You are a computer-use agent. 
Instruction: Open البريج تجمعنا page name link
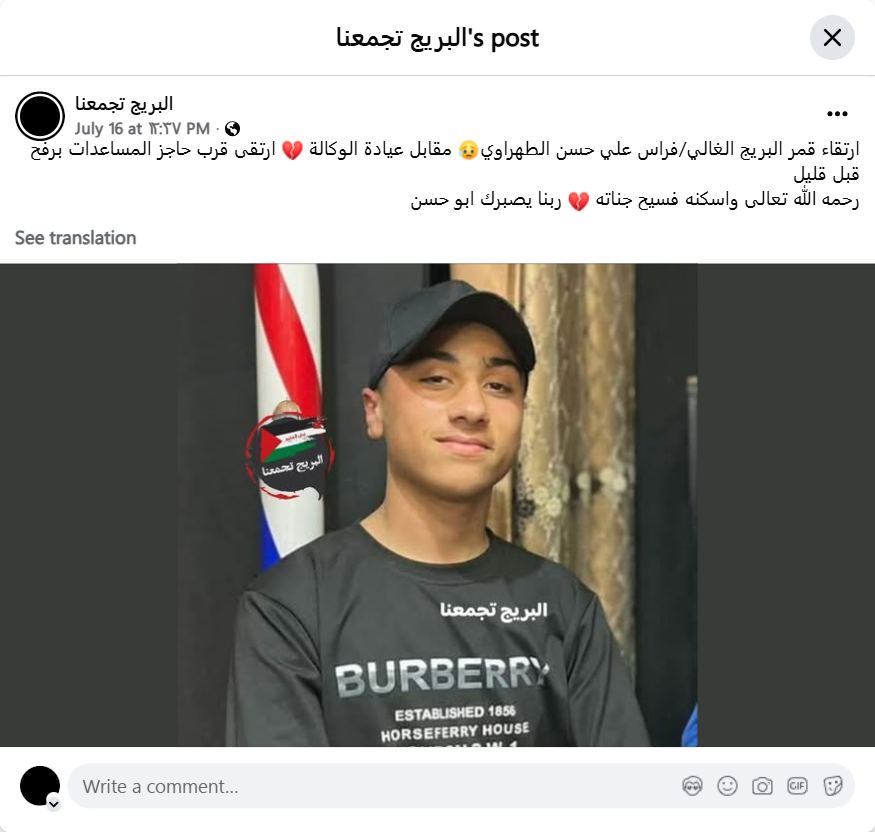point(124,104)
